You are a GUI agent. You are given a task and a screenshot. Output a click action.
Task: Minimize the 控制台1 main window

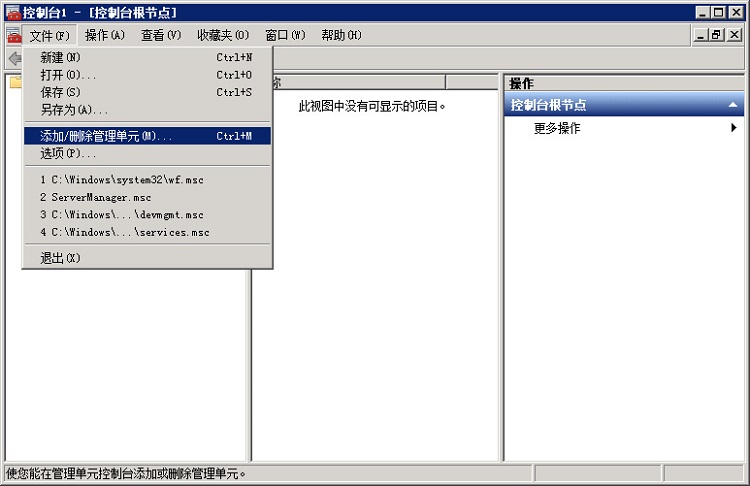click(x=702, y=12)
